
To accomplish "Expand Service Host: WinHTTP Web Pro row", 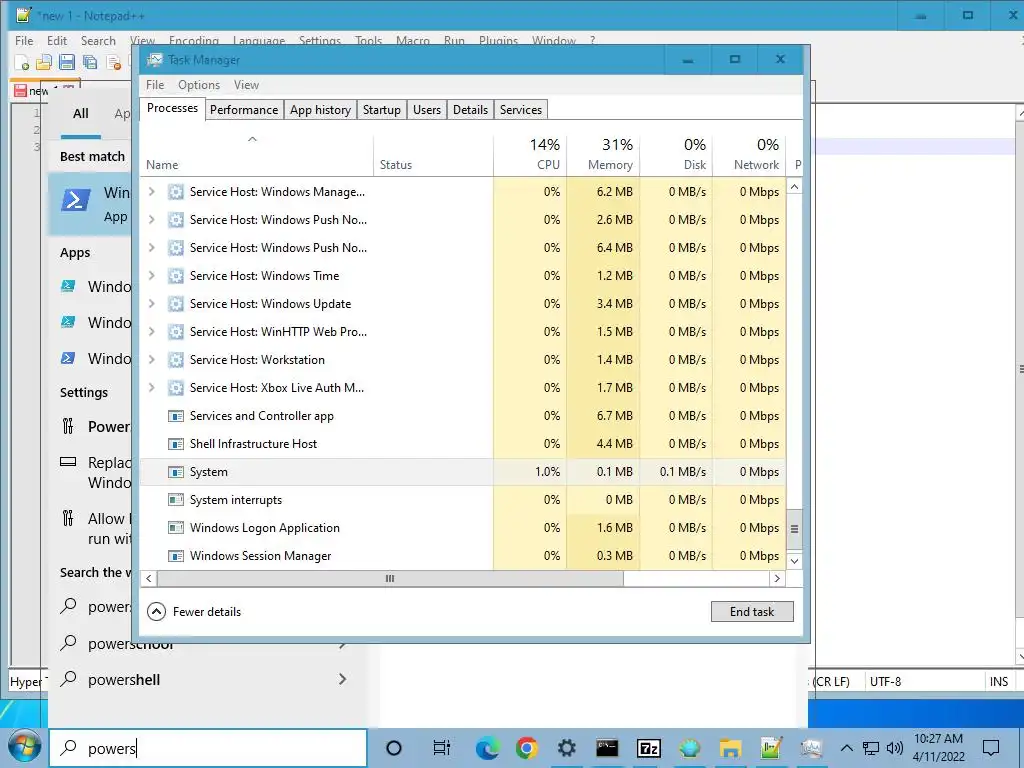I will point(152,332).
